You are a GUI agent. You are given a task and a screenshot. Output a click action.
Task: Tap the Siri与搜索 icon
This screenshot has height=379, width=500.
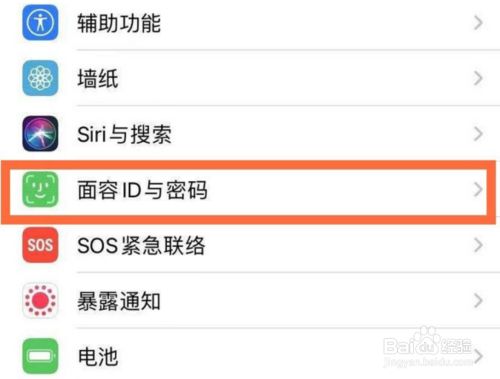[40, 134]
